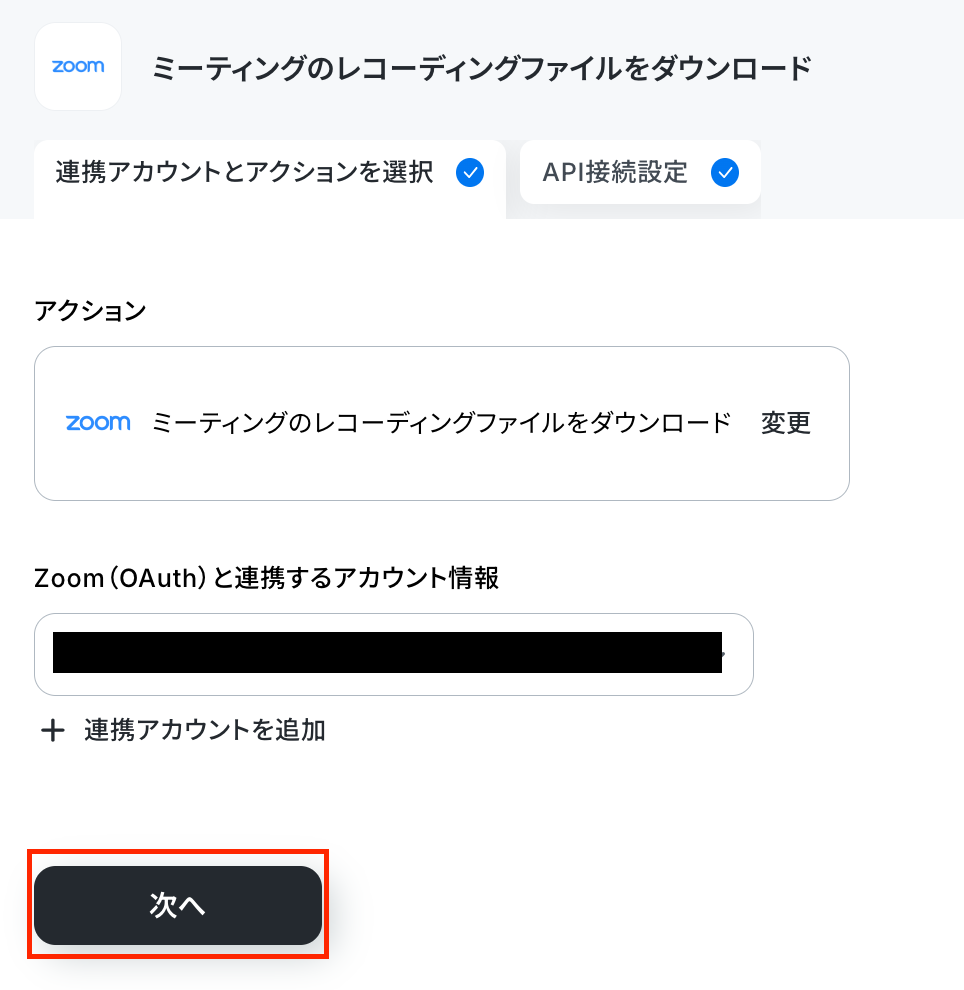Click the Zoom logo in the page header
964x990 pixels.
78,66
